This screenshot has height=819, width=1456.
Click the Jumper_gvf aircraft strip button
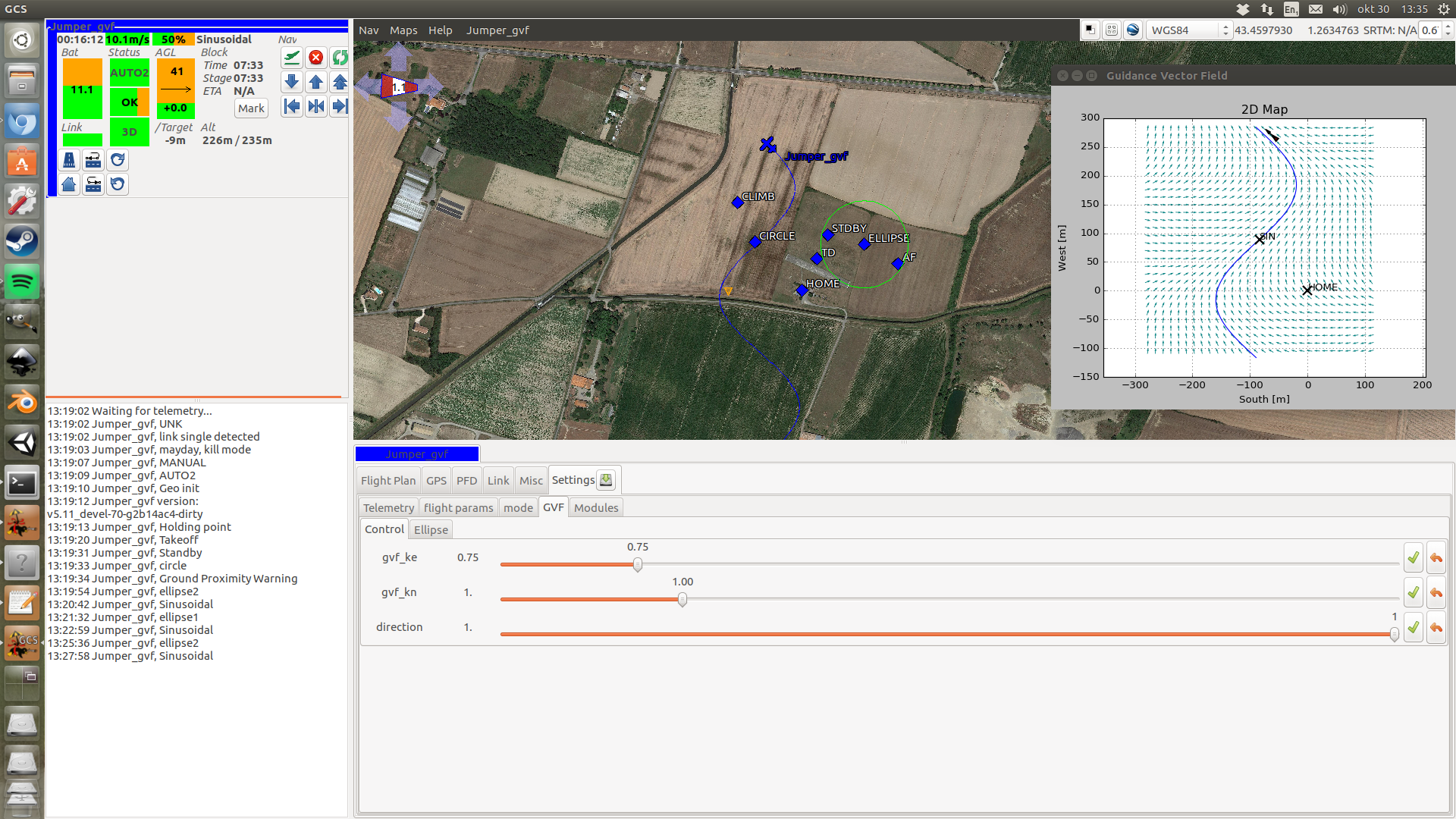[417, 454]
